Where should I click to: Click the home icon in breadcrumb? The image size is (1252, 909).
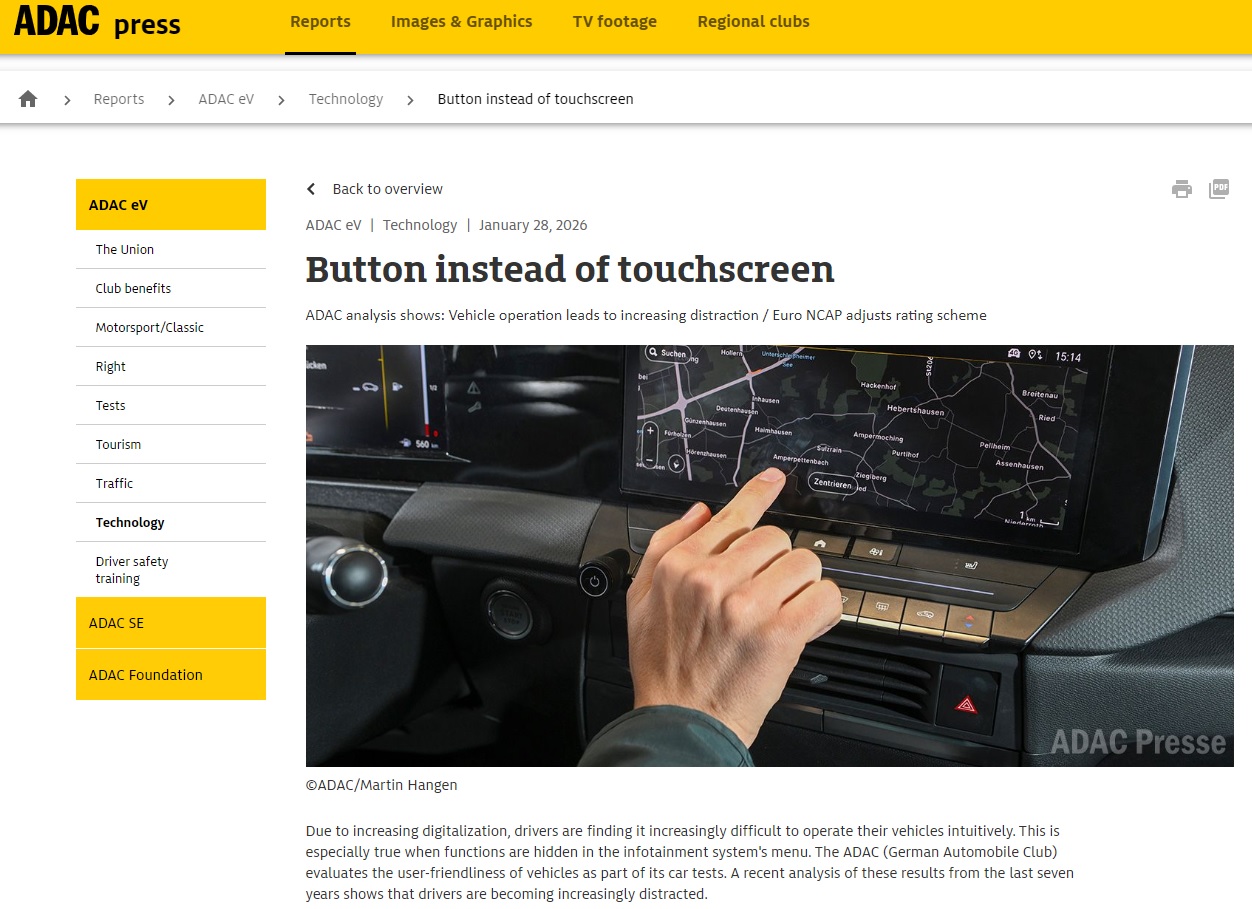[28, 99]
